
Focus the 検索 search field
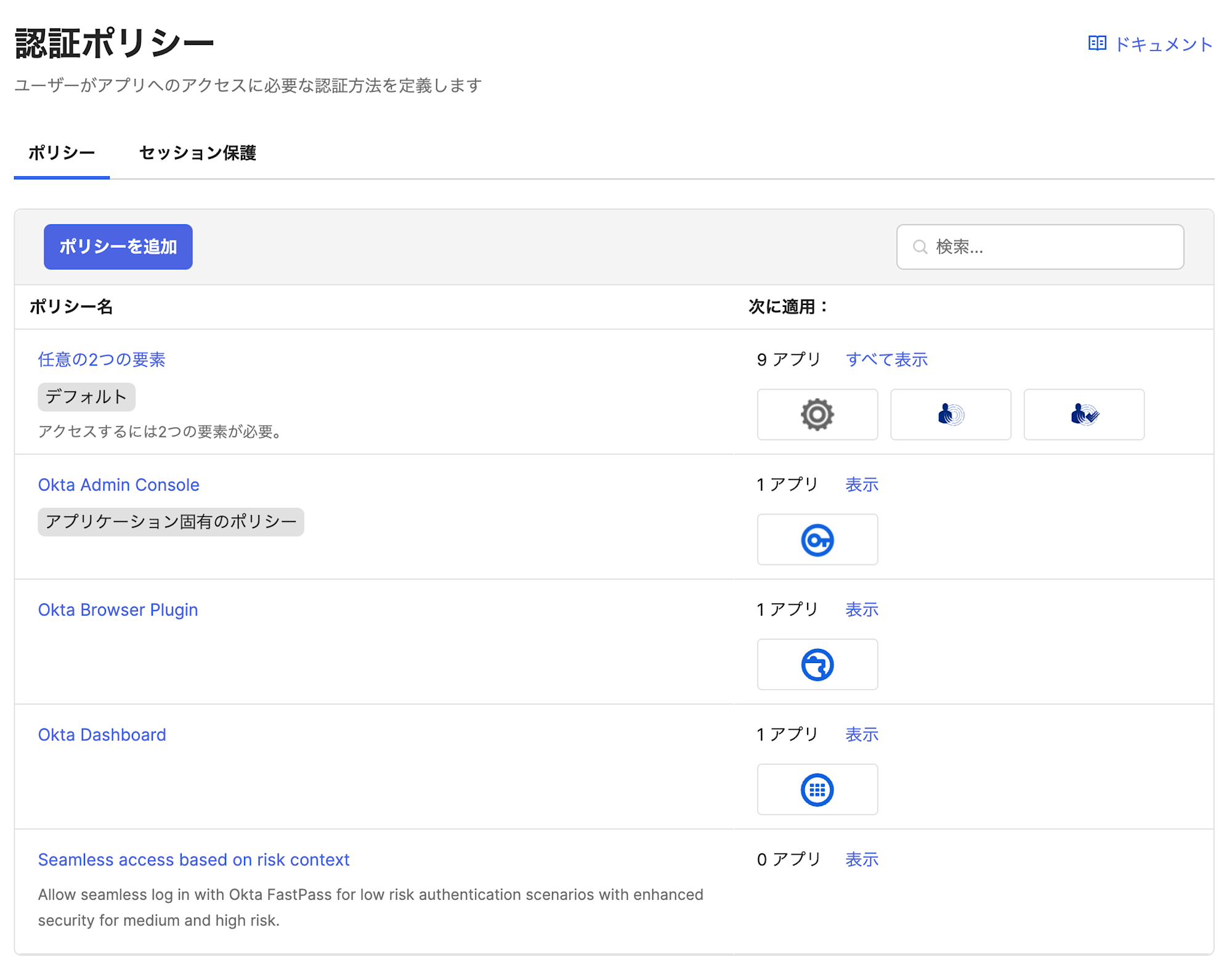click(x=1040, y=247)
